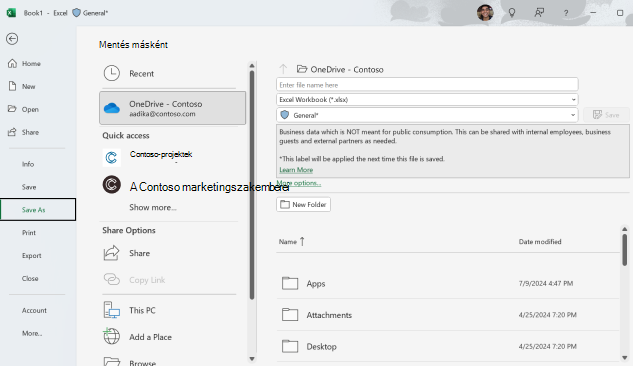Click the OneDrive - Contoso breadcrumb folder
The width and height of the screenshot is (633, 366).
(x=340, y=69)
